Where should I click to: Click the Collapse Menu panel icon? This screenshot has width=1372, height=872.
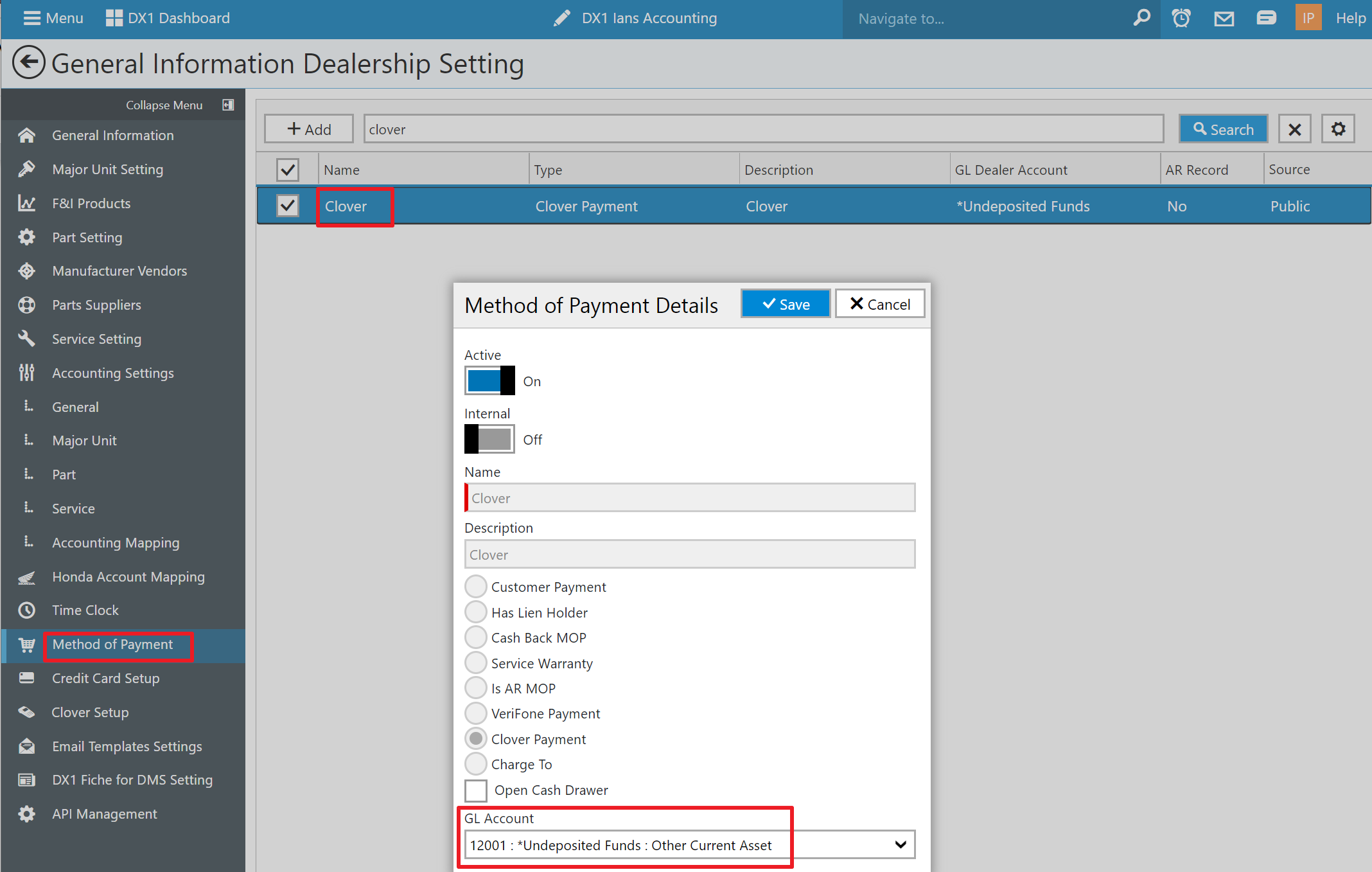tap(228, 105)
